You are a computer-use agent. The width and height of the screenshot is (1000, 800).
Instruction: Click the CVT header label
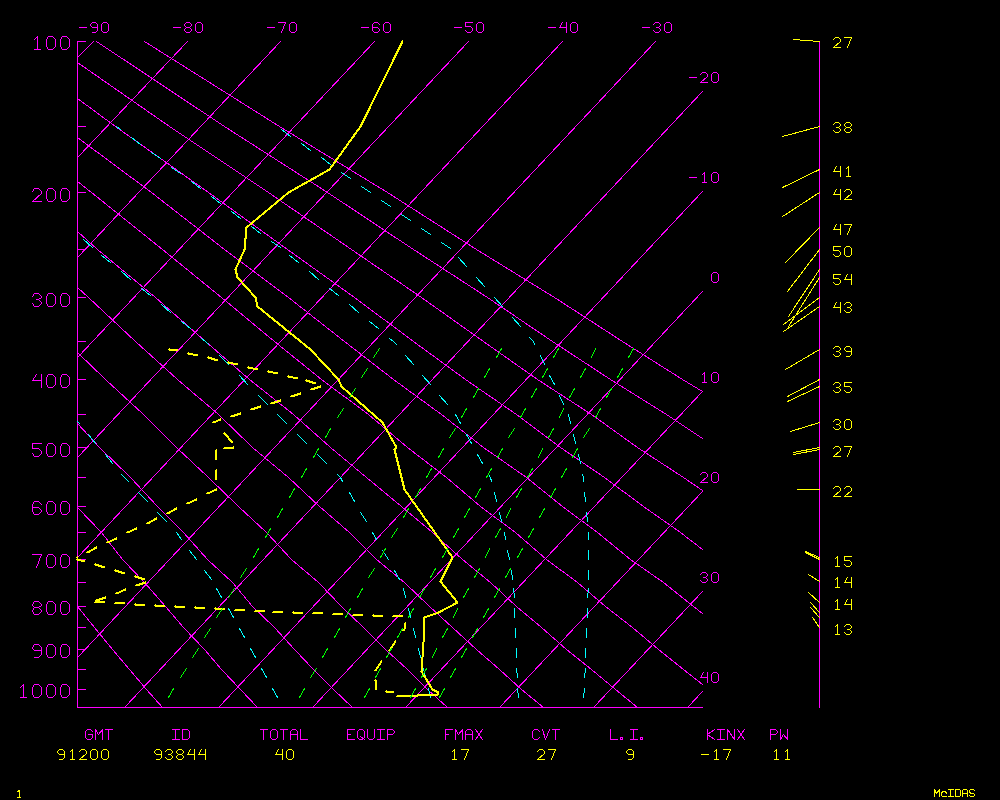tap(545, 735)
